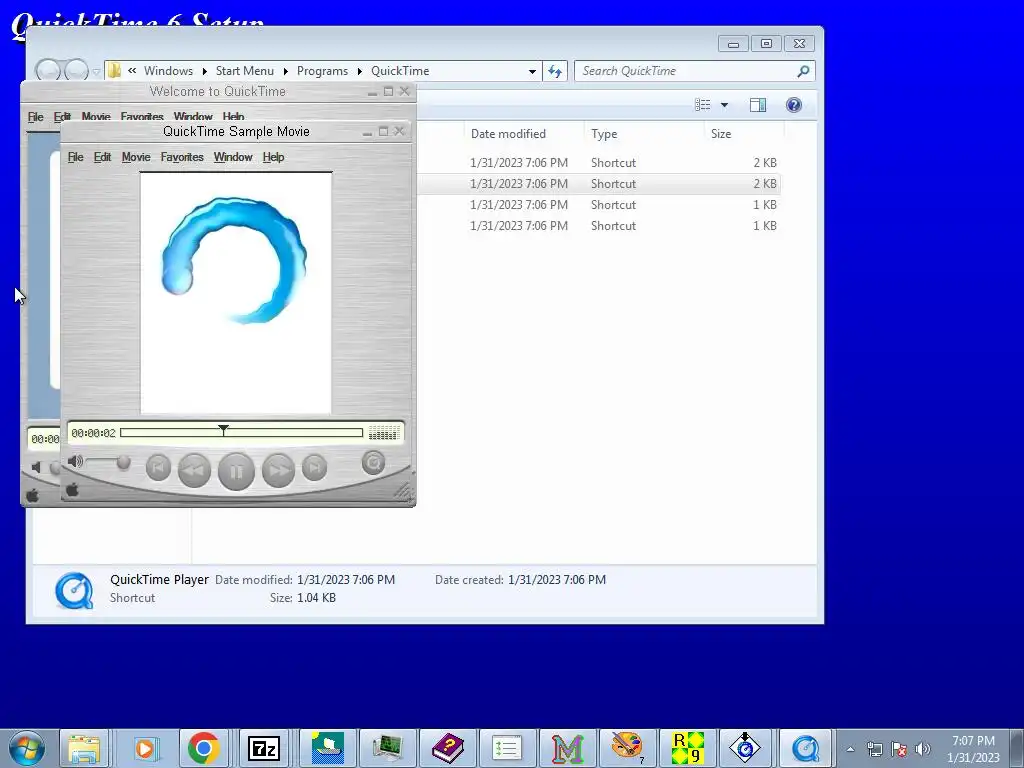
Task: Open File menu in Welcome to QuickTime window
Action: (35, 117)
